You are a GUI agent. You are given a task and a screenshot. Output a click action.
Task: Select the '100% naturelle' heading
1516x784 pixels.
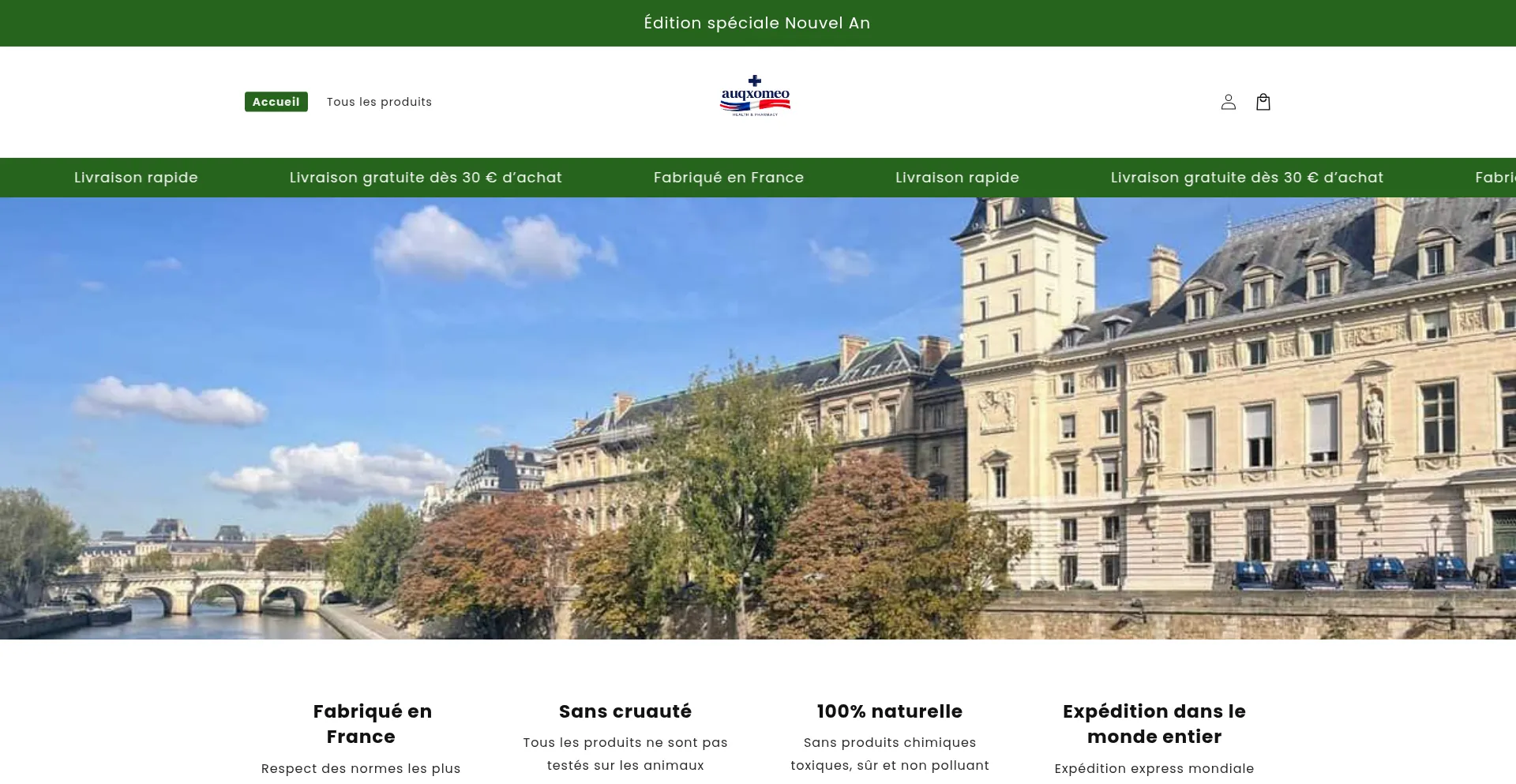pos(890,711)
